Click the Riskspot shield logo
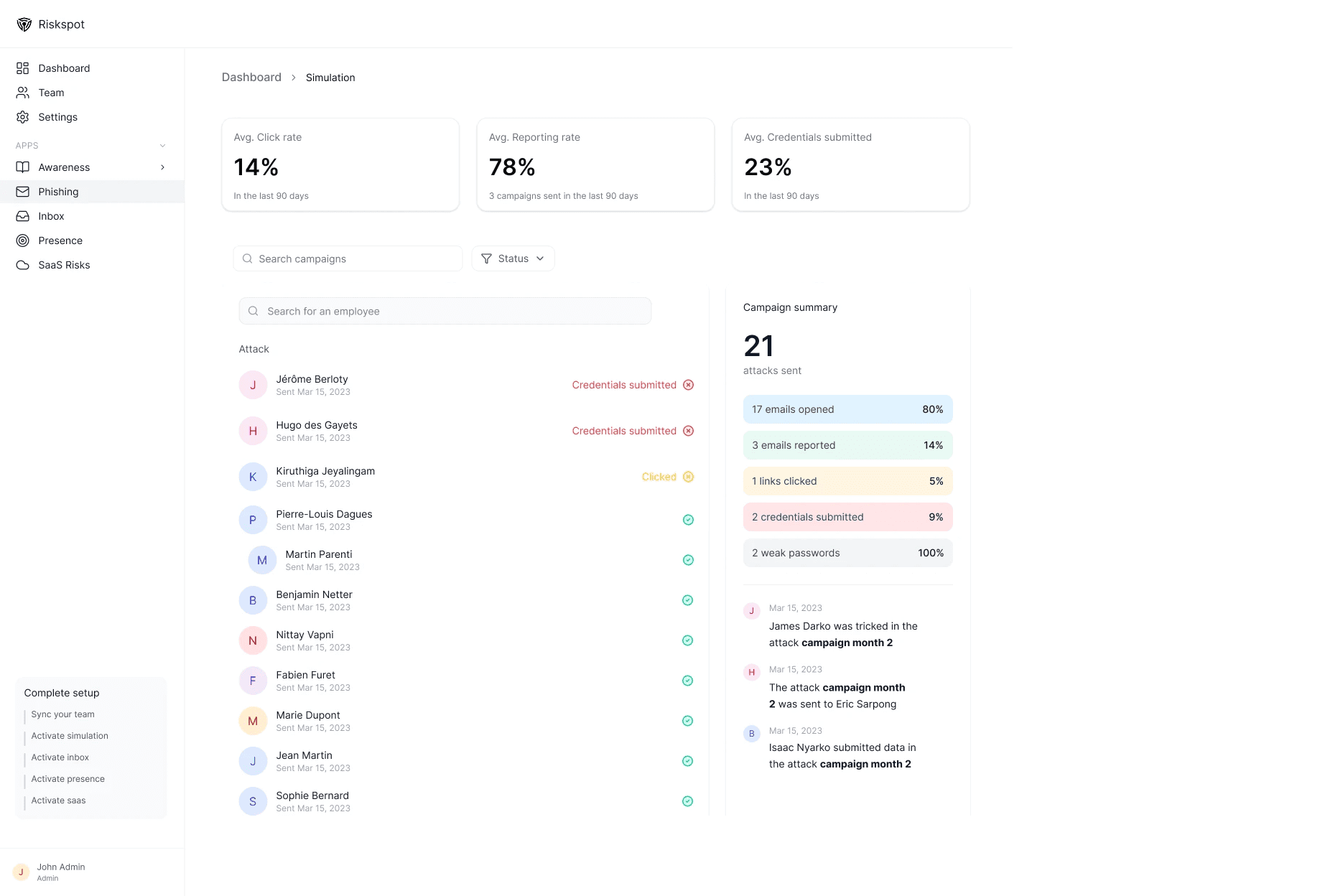Viewport: 1325px width, 896px height. pyautogui.click(x=24, y=24)
